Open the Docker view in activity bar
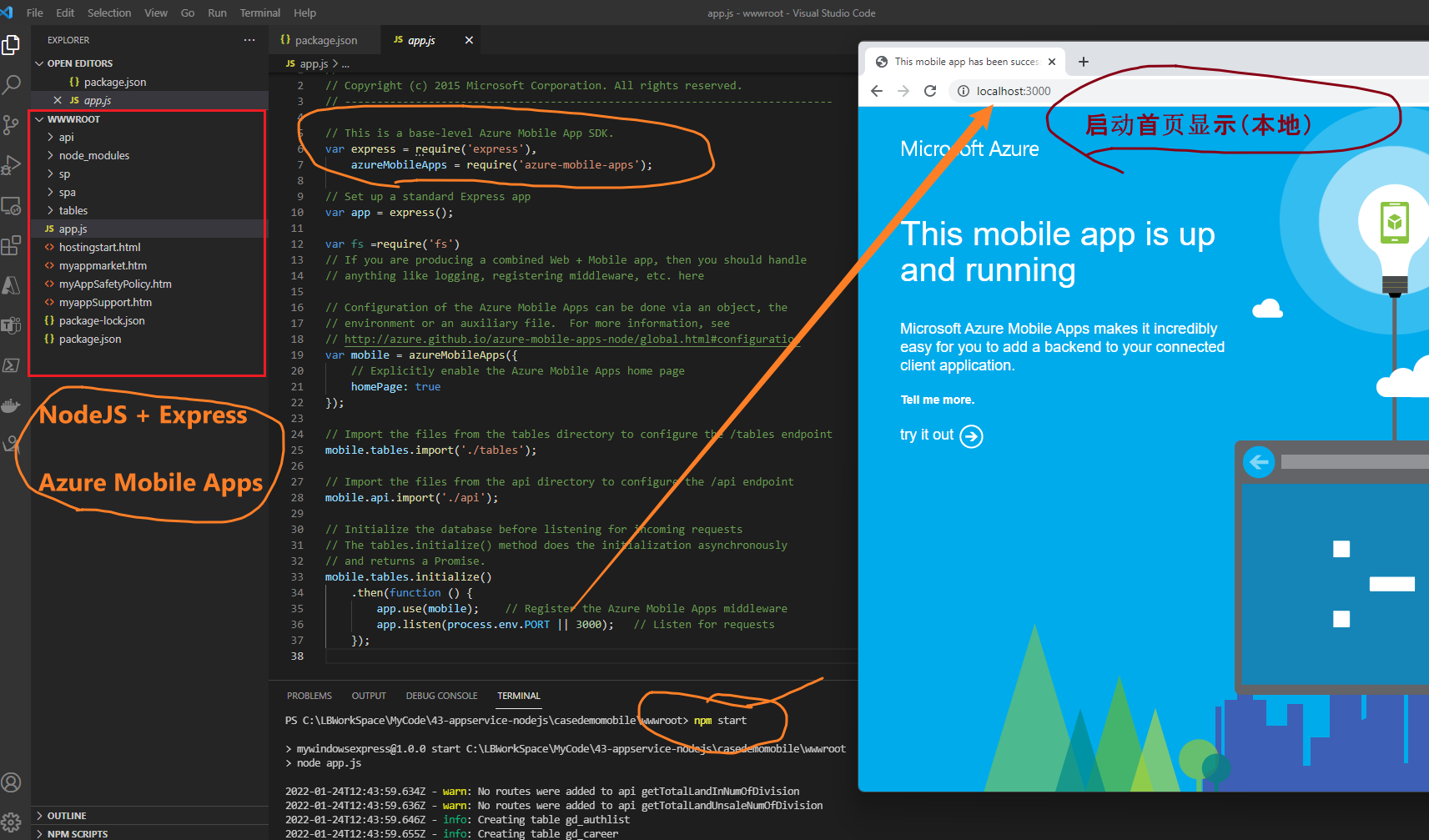Screen dimensions: 1429x840 point(12,405)
